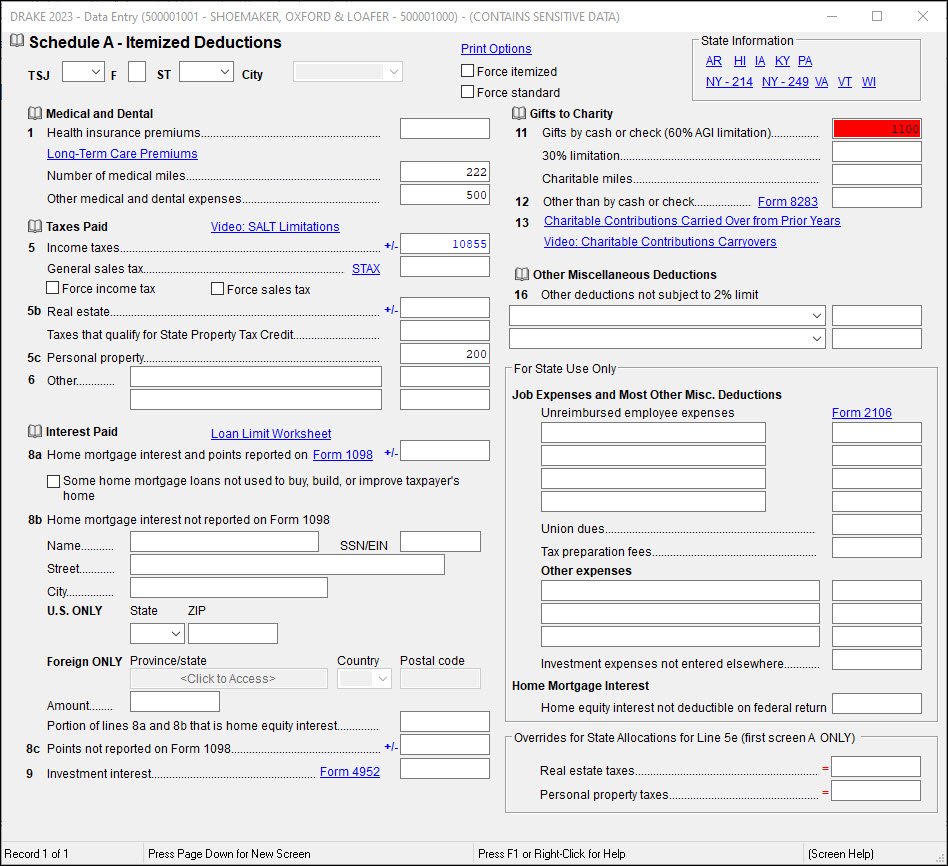Click the Income taxes amount field
948x866 pixels.
(x=445, y=244)
